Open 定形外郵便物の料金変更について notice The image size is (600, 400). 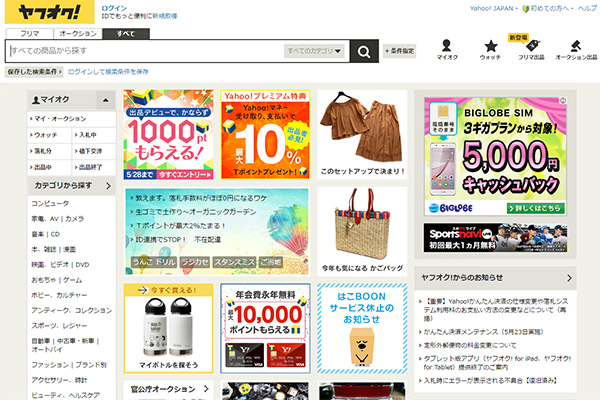(470, 345)
